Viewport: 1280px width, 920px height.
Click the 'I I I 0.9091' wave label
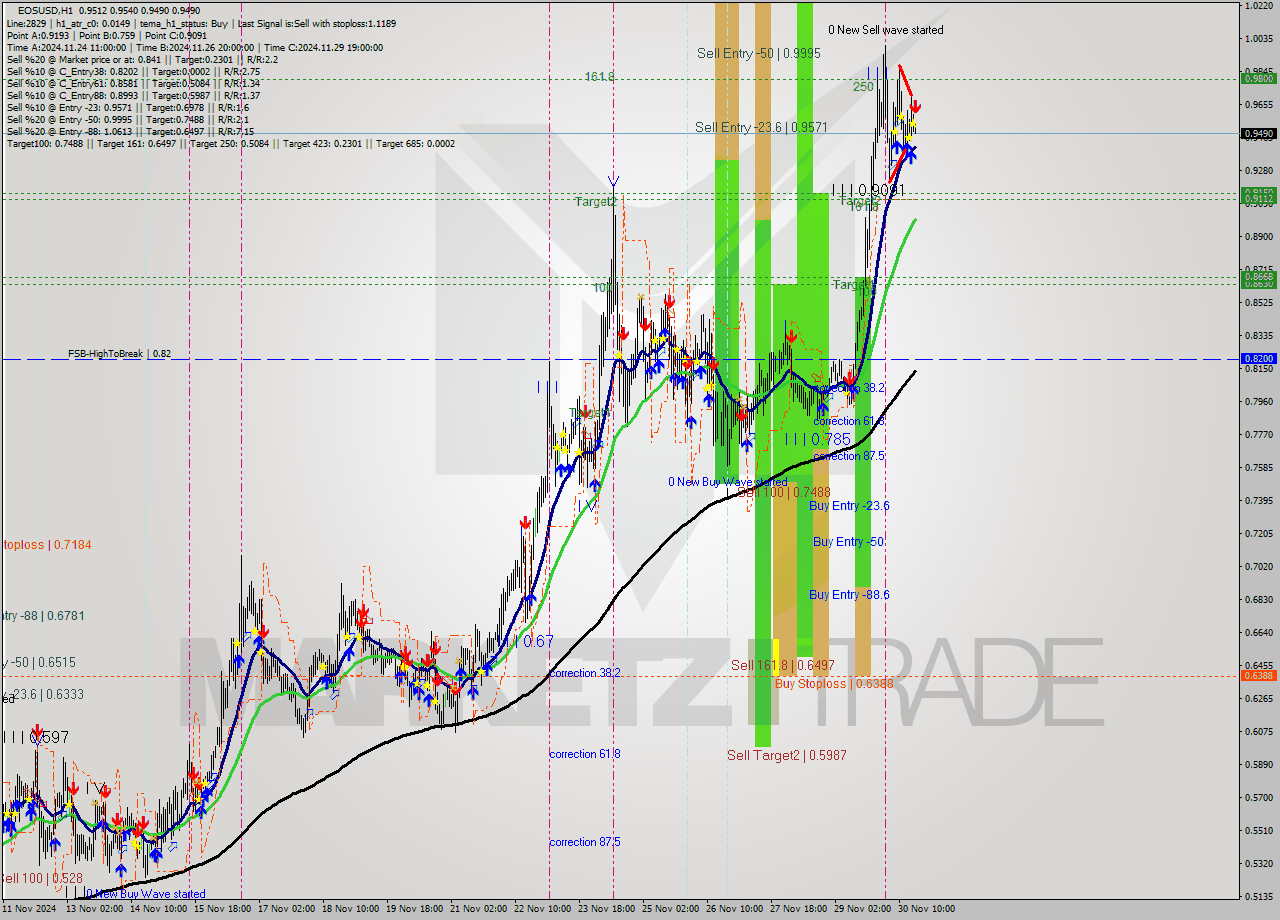(x=868, y=190)
